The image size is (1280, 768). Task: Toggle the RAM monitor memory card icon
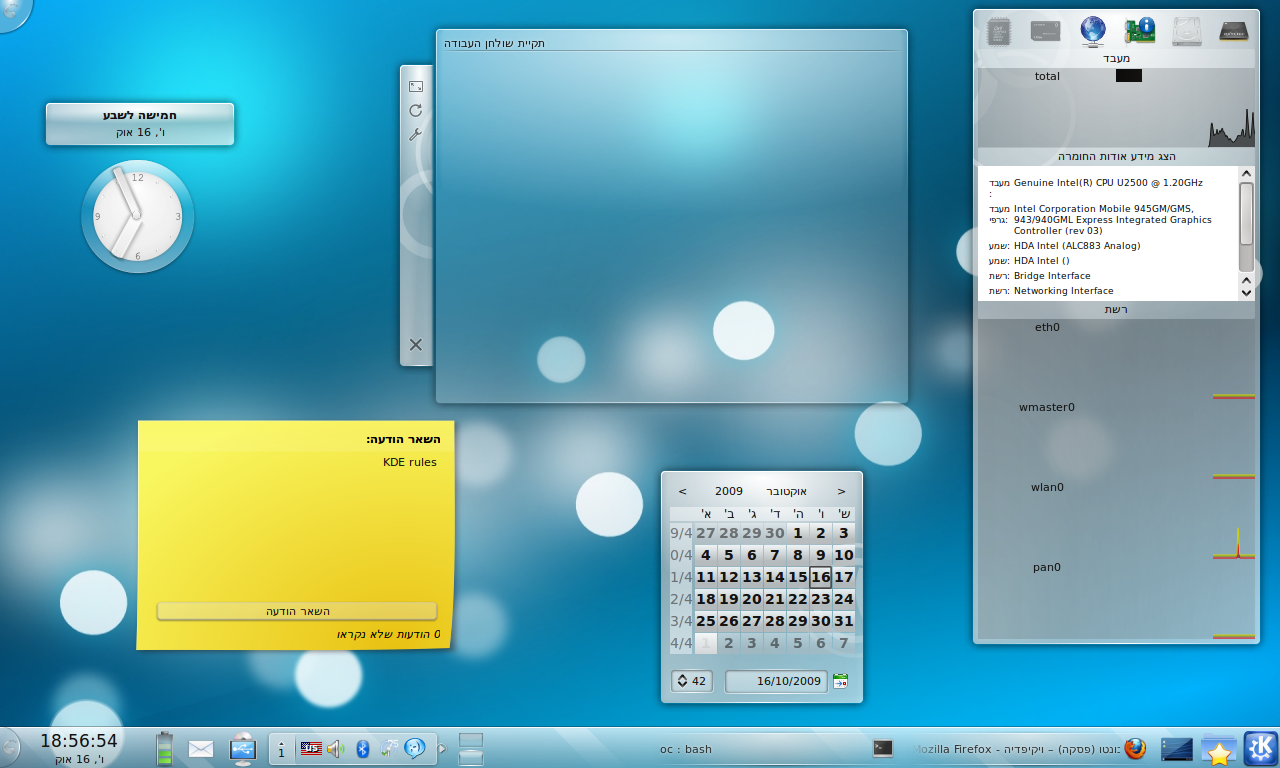click(x=1045, y=30)
